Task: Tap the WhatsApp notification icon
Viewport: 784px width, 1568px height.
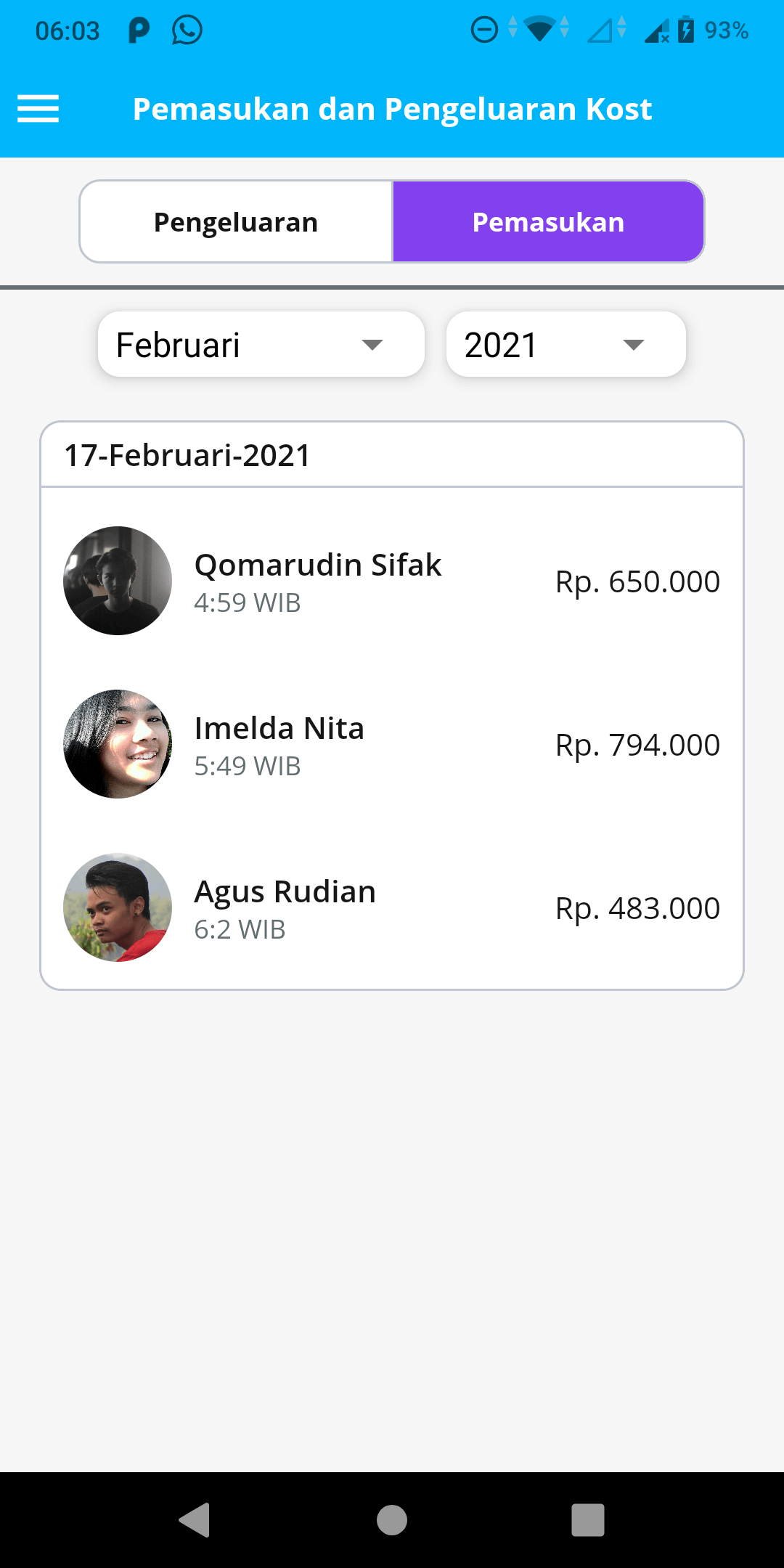Action: 187,30
